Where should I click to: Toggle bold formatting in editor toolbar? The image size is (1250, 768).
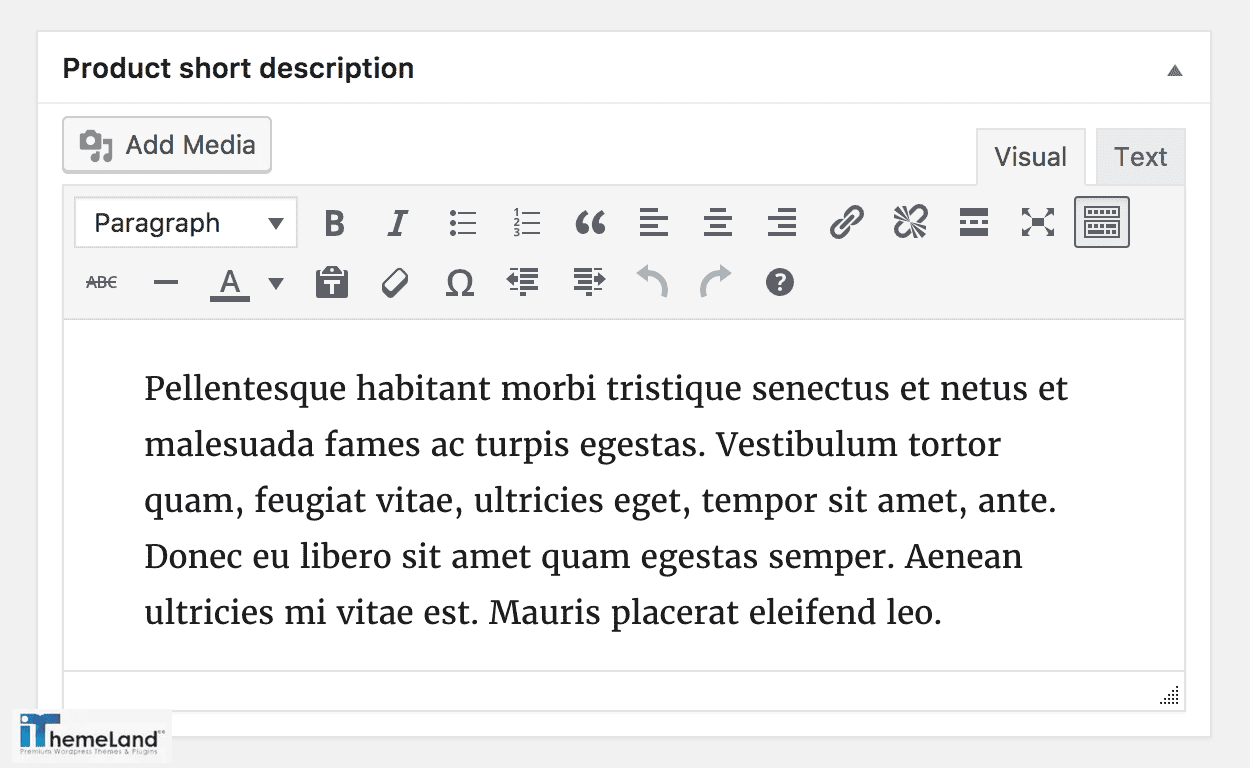click(334, 223)
